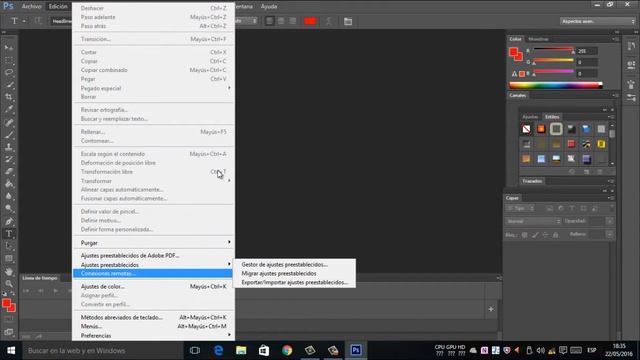Choose Ajustes de color menu item
The image size is (640, 360).
pos(153,287)
